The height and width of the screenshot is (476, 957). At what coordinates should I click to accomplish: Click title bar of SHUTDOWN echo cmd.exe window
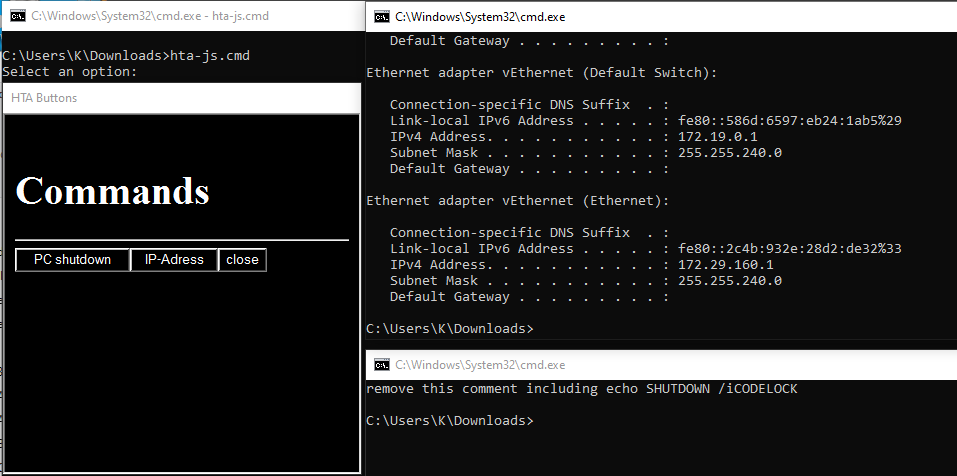click(662, 365)
